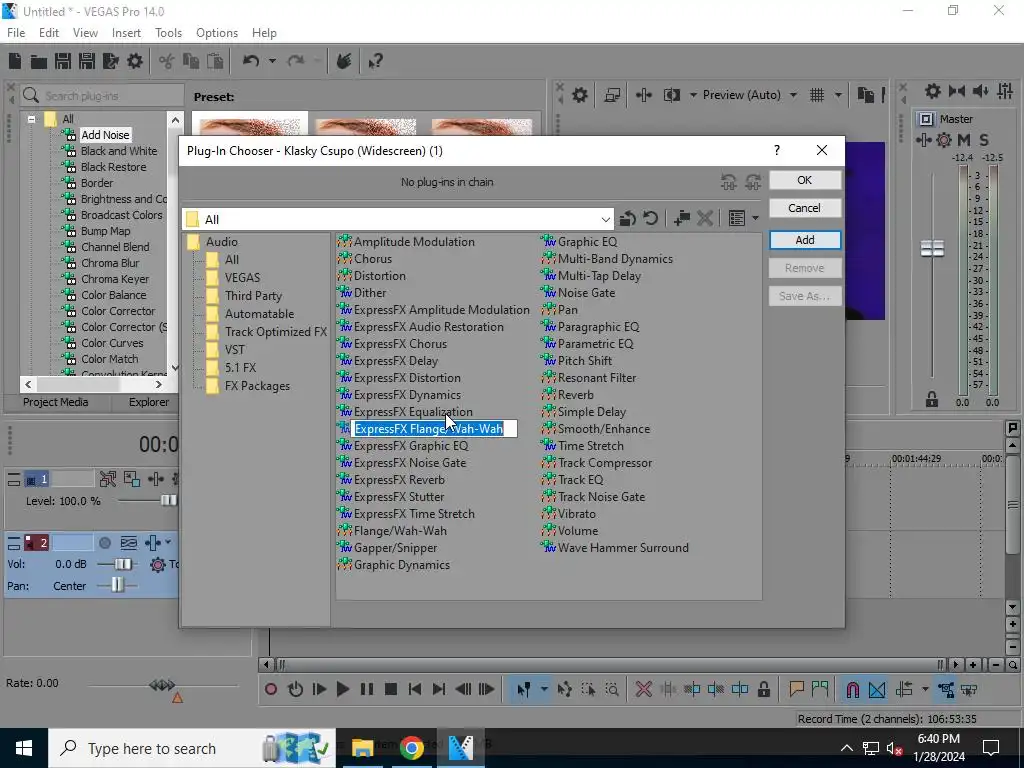Open the Undo history dropdown arrow

coord(272,61)
